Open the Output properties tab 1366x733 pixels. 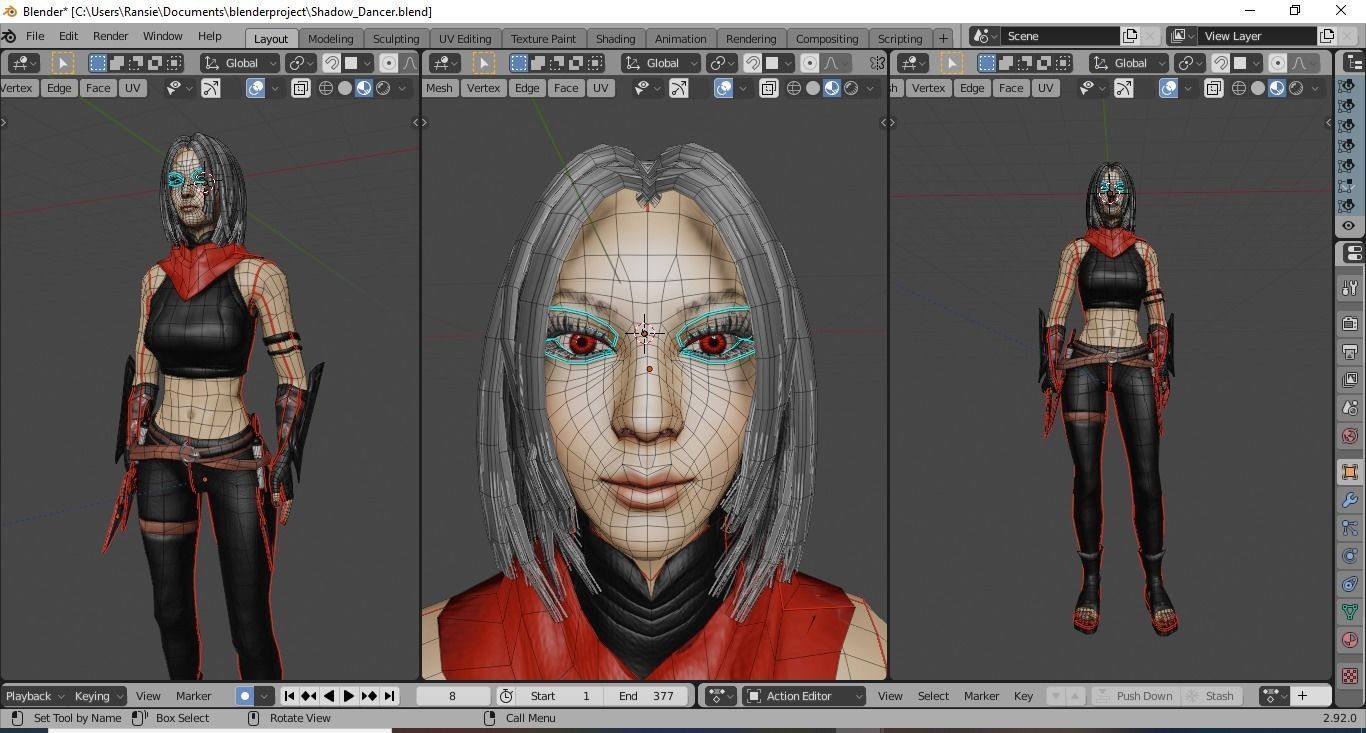(x=1350, y=352)
